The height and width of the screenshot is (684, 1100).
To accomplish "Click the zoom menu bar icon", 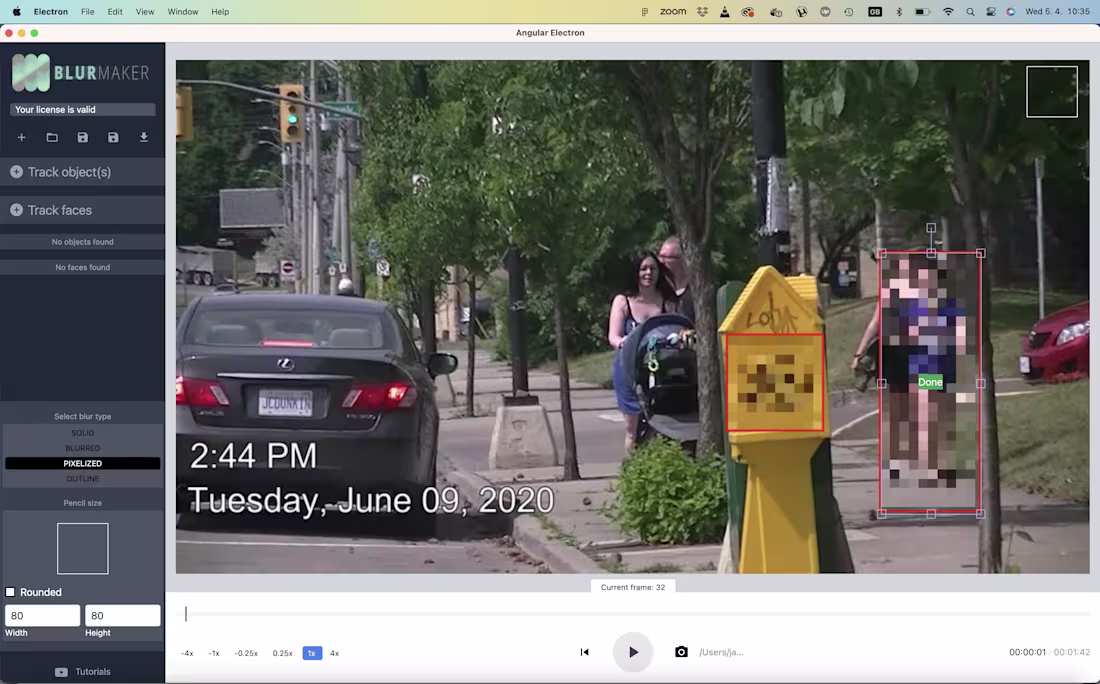I will (673, 11).
